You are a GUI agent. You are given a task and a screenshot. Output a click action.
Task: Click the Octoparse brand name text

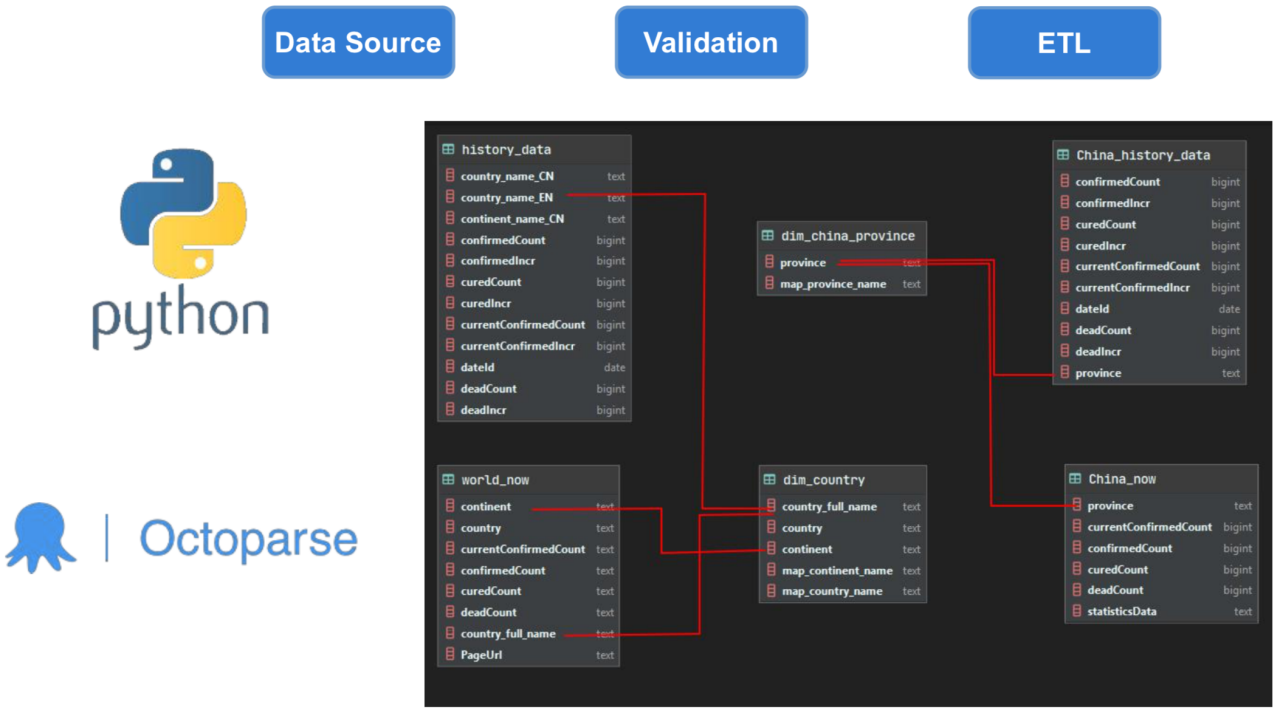point(248,540)
